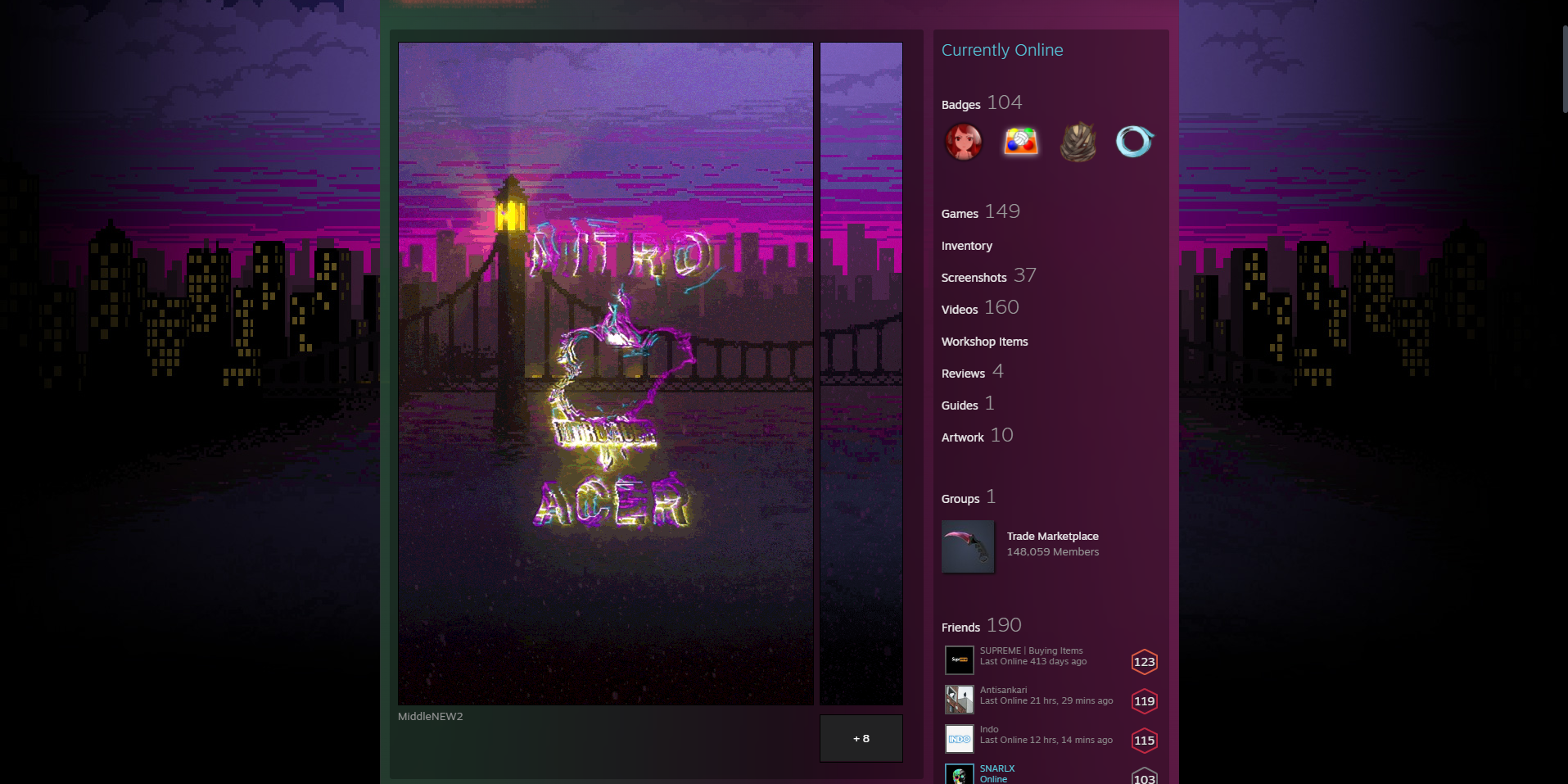Click the level 119 friend badge

(1145, 701)
